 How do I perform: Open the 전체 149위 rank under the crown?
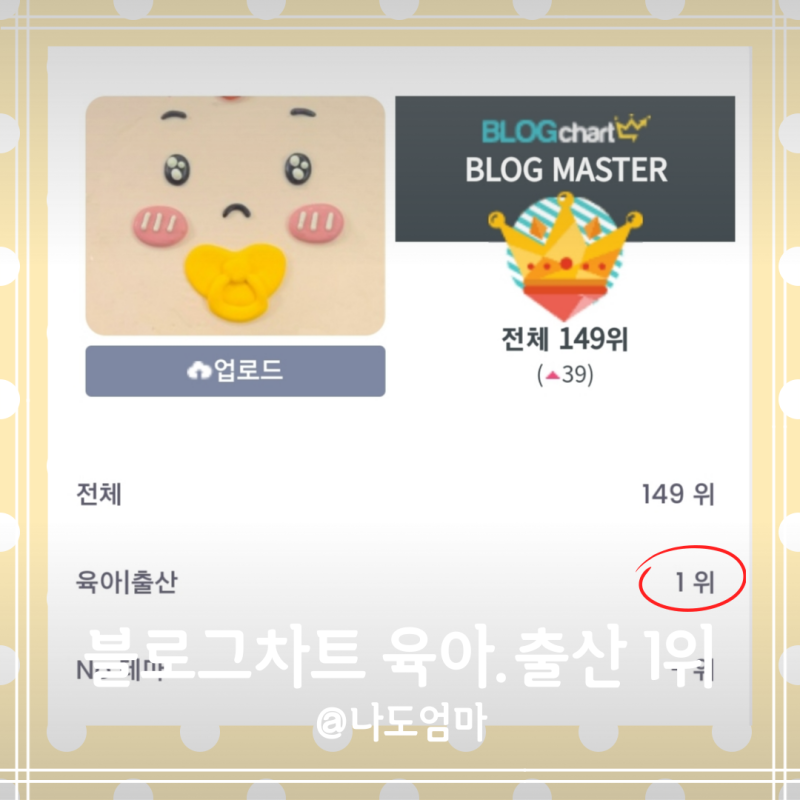565,338
